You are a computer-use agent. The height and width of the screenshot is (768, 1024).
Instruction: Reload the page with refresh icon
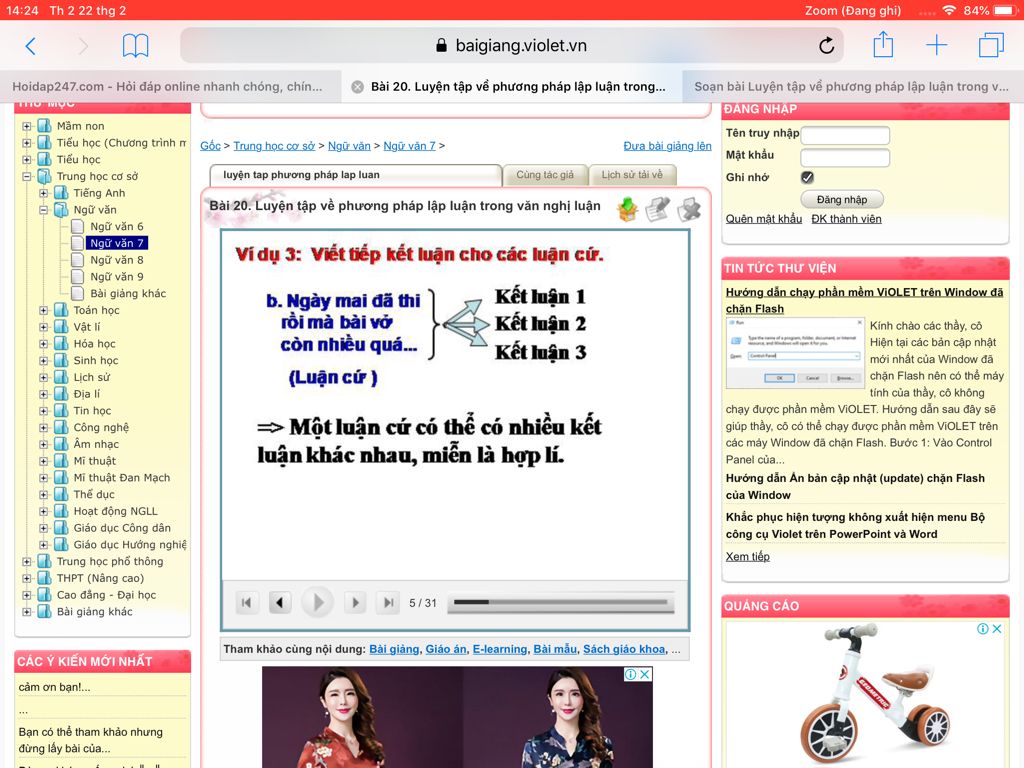(x=826, y=46)
